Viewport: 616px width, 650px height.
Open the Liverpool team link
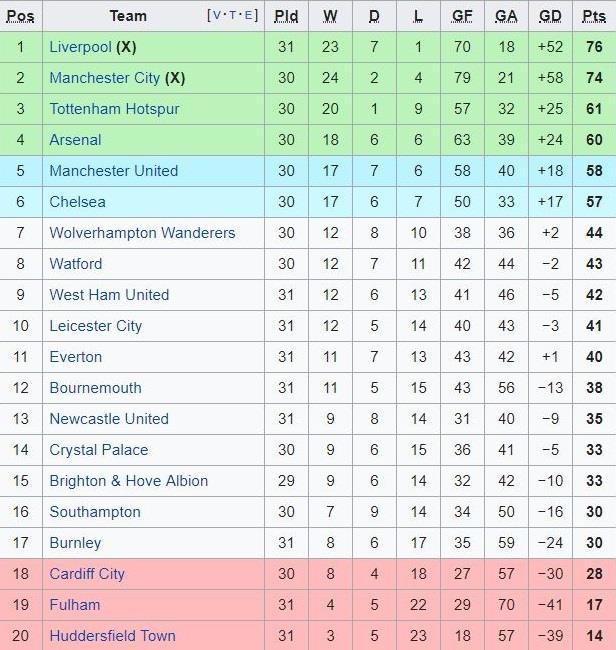point(80,47)
